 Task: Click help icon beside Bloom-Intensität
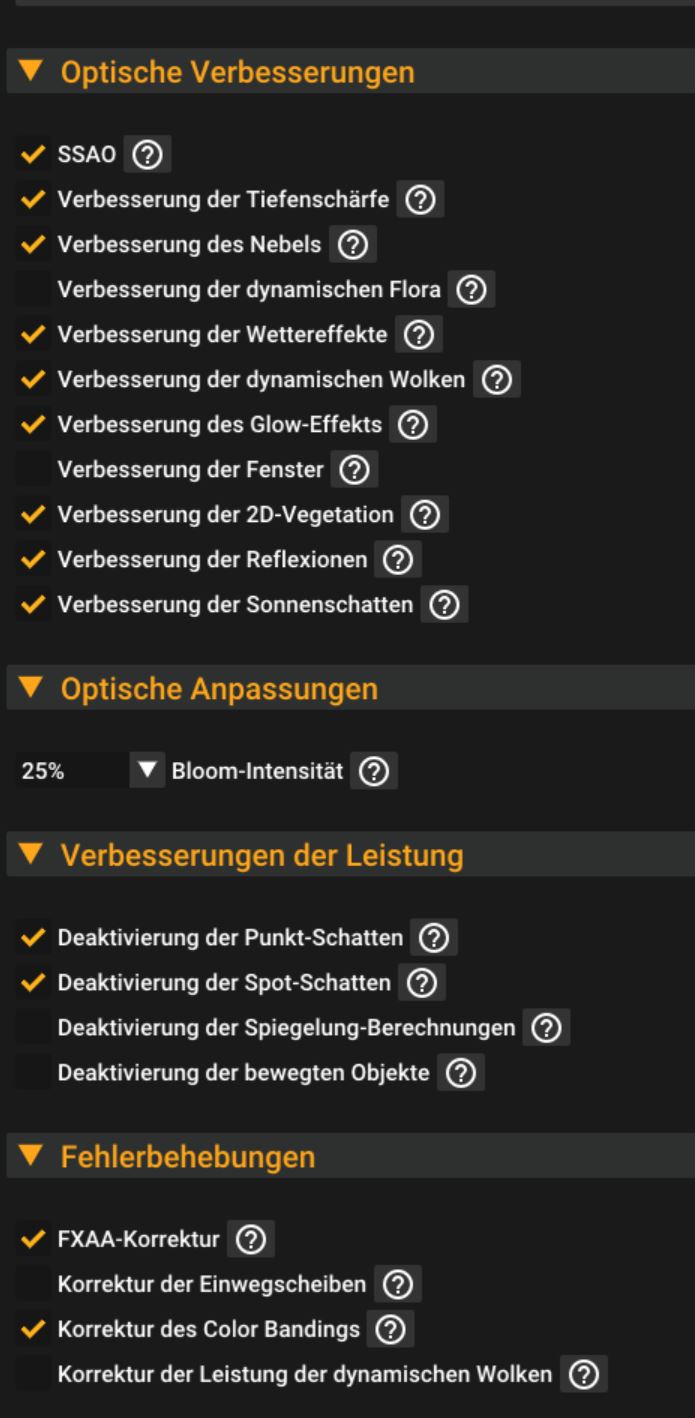click(x=374, y=772)
